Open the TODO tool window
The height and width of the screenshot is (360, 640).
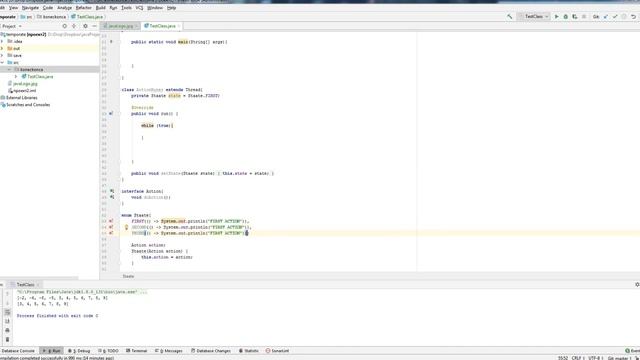pos(109,351)
